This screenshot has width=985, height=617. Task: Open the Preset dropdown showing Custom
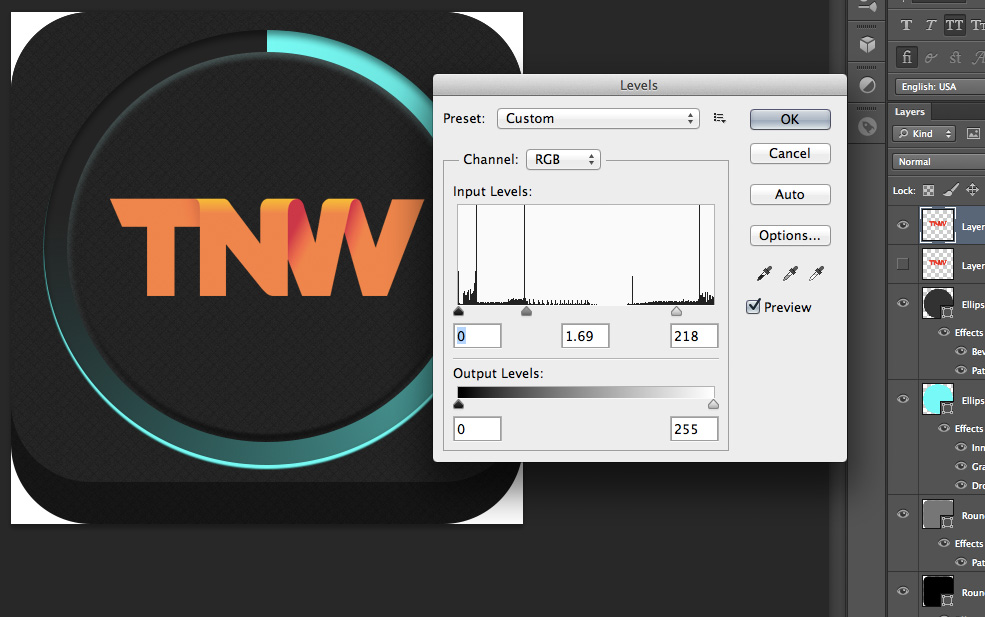point(598,118)
